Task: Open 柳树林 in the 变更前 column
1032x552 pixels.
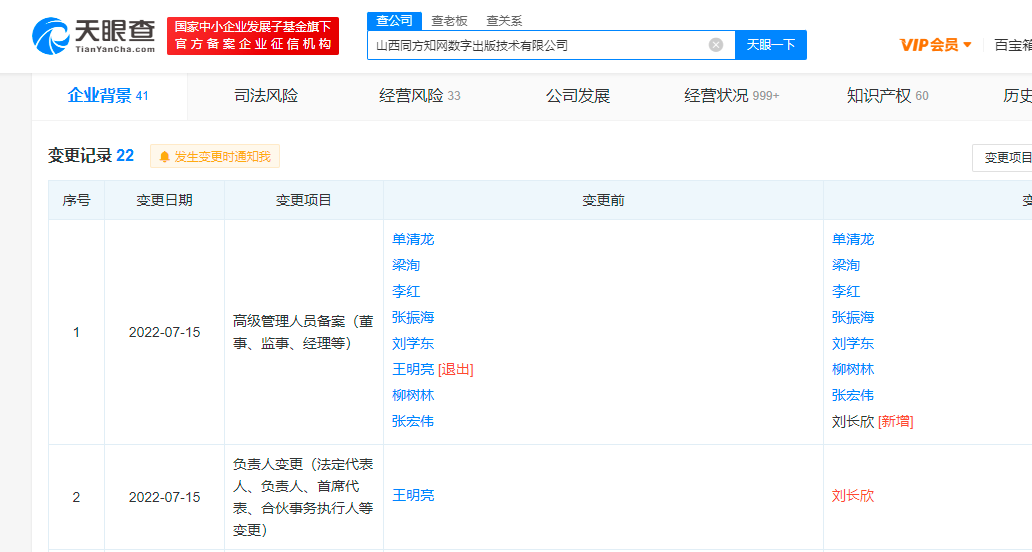Action: pyautogui.click(x=413, y=395)
